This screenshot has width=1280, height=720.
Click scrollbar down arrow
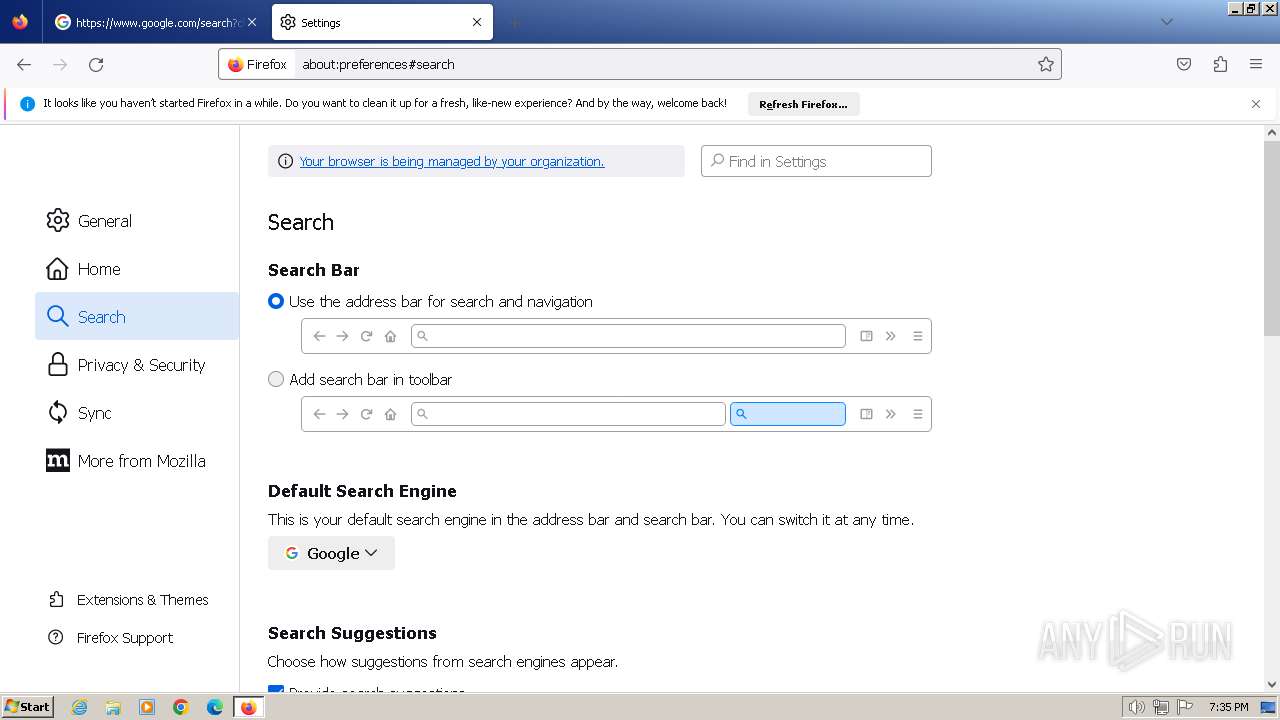tap(1272, 685)
